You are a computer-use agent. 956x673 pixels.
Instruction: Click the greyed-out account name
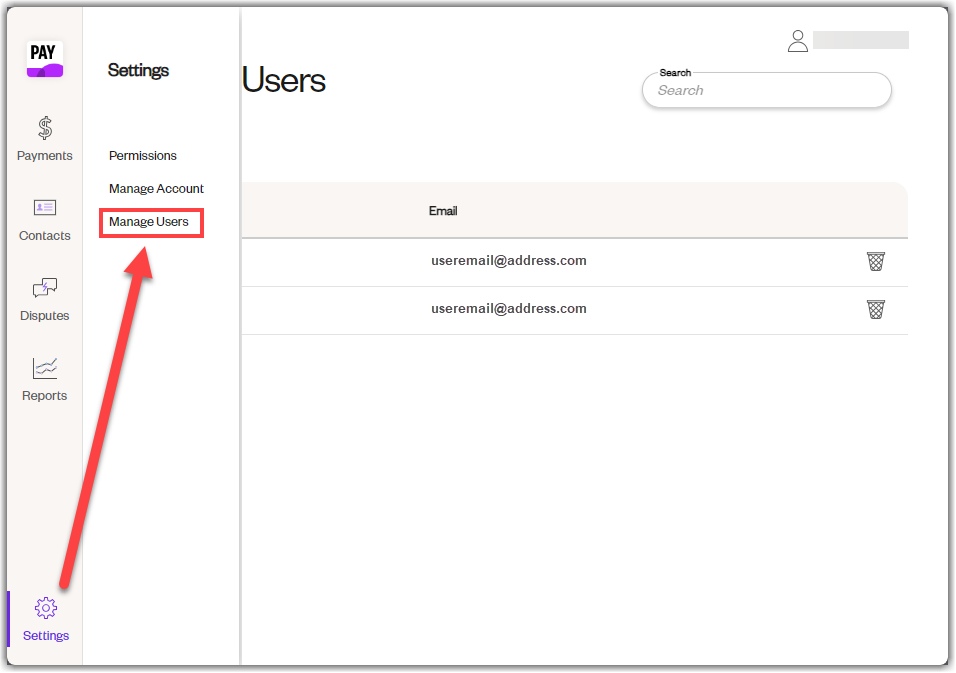click(861, 40)
